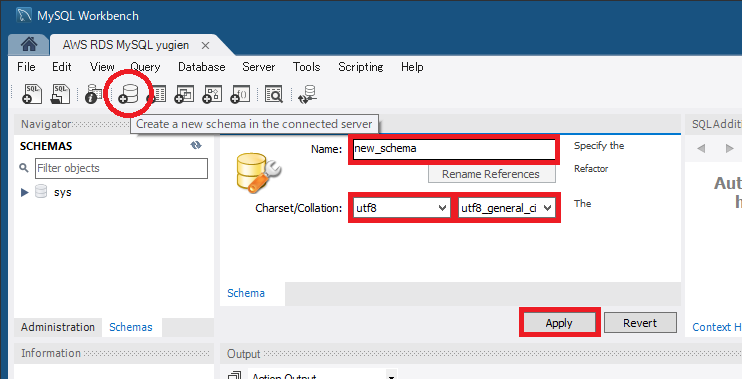Go forward in SQL Additions panel
This screenshot has height=379, width=742.
[x=730, y=148]
